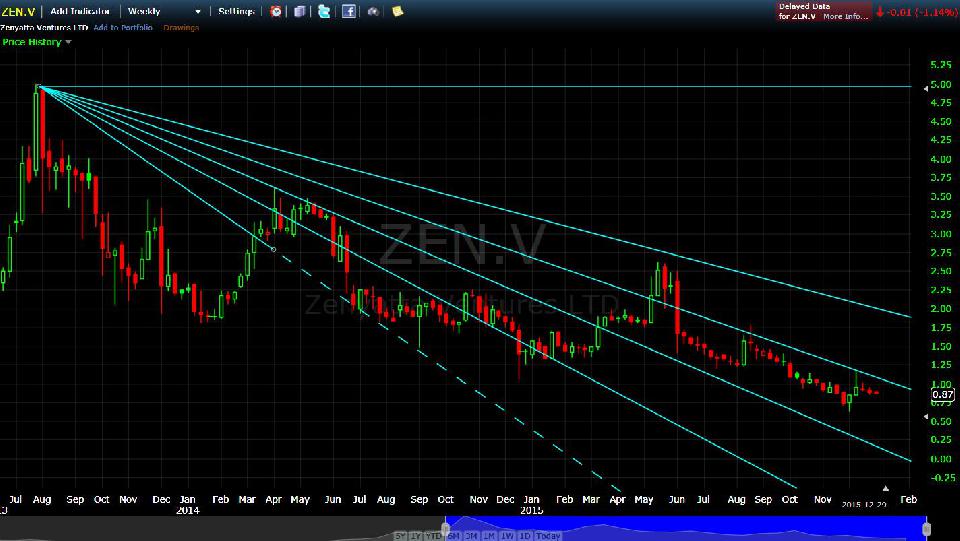Jump to Today in the range selector
This screenshot has width=960, height=541.
(547, 535)
